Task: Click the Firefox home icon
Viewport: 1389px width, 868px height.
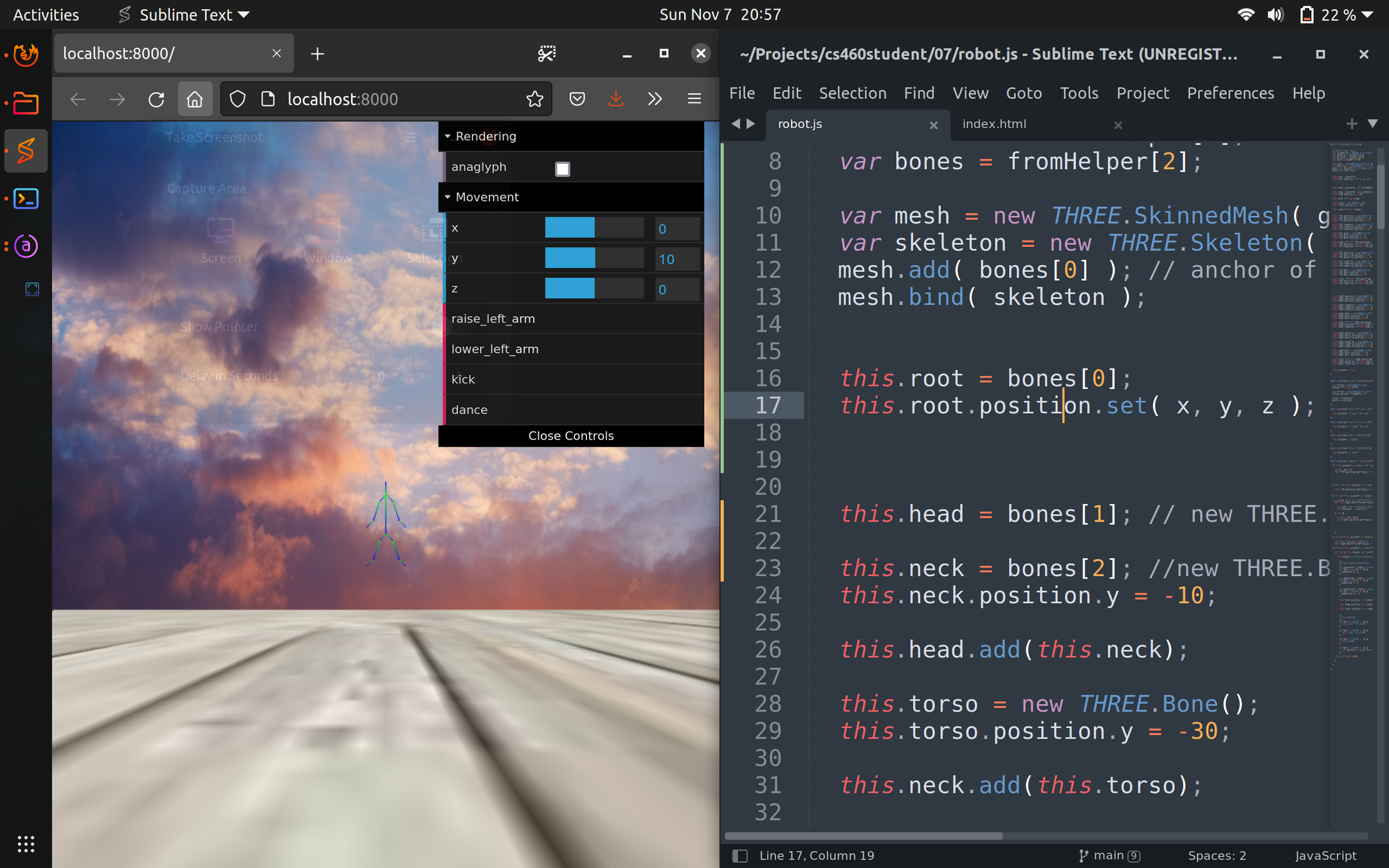Action: point(195,99)
